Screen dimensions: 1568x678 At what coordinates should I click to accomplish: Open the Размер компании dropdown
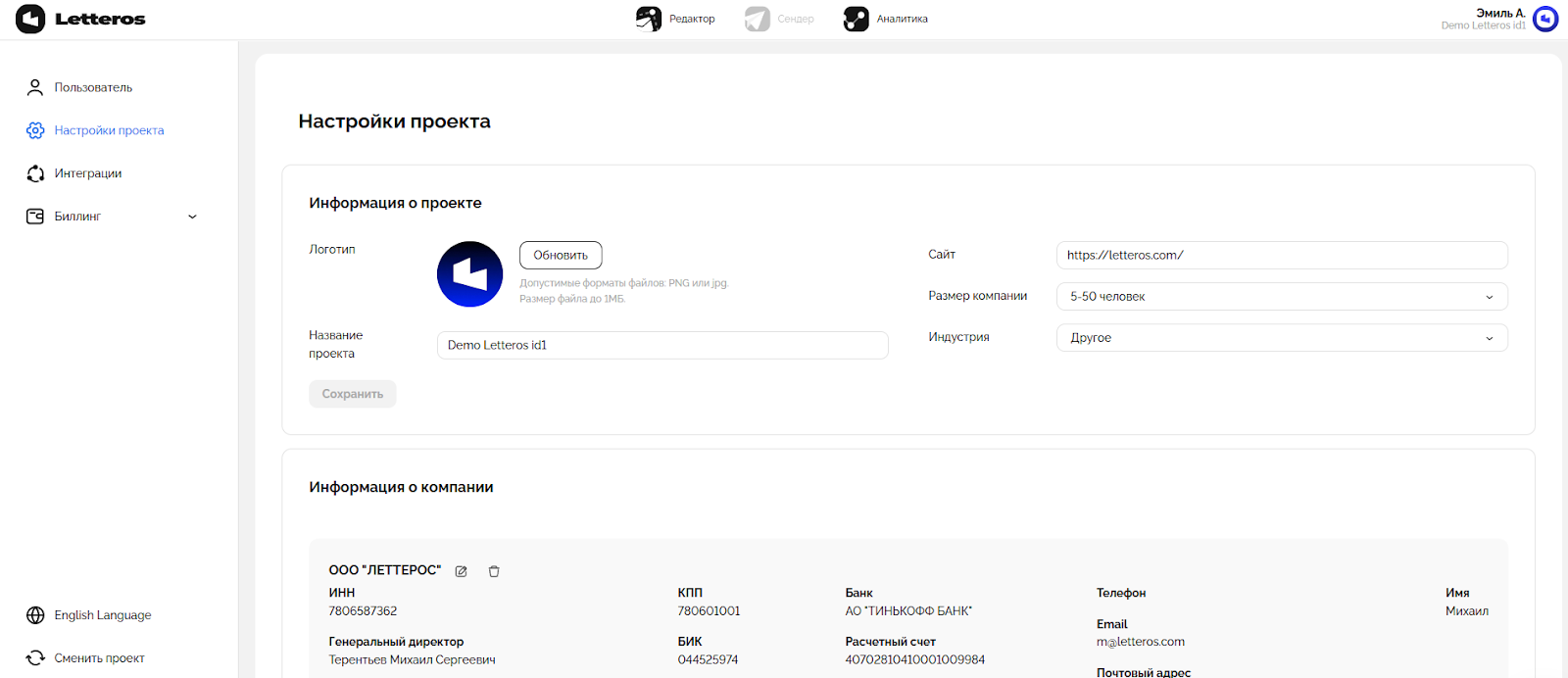point(1281,297)
